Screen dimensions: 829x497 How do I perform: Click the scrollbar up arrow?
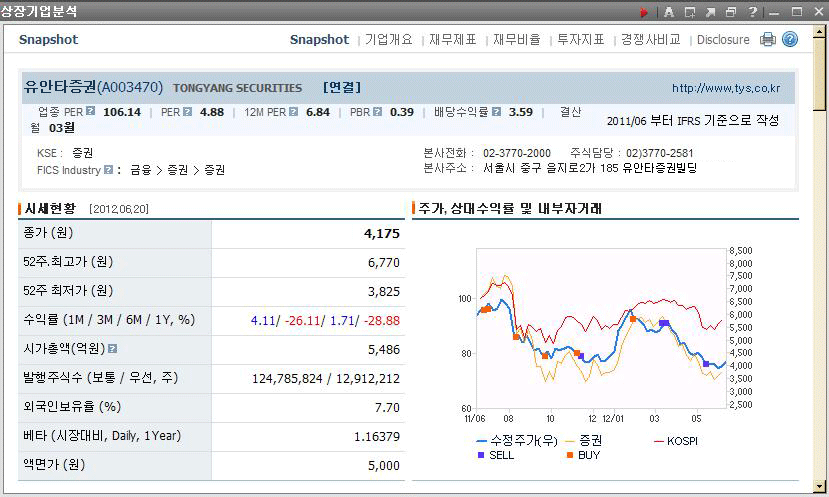(x=819, y=31)
